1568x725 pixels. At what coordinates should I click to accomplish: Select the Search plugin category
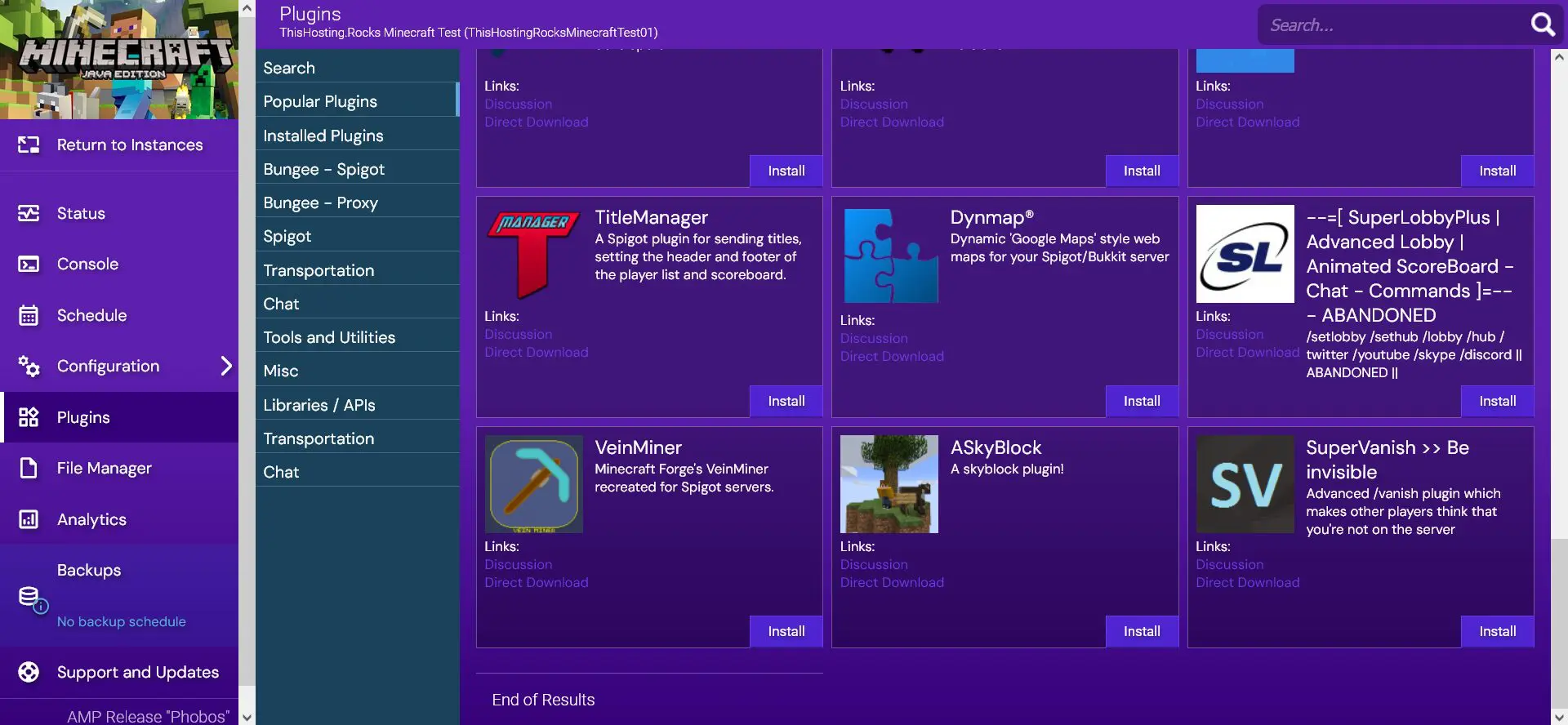(x=357, y=68)
